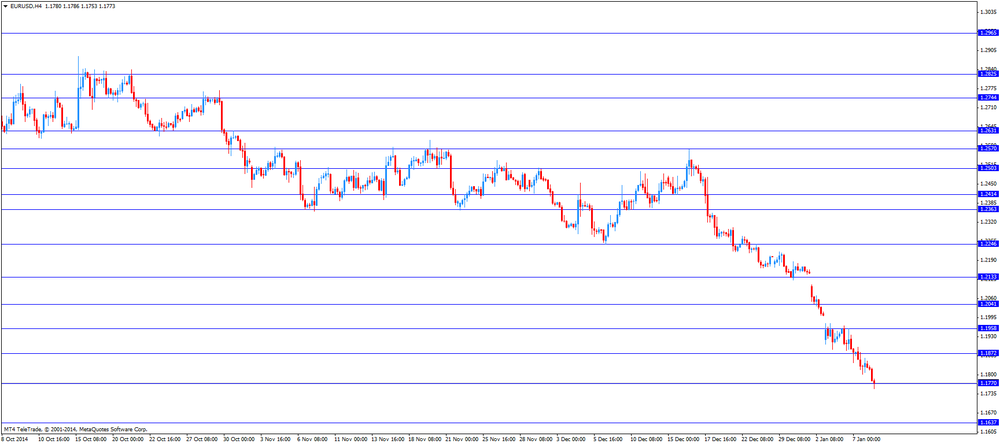This screenshot has width=1000, height=444.
Task: Click the EURUSD,H4 chart title text
Action: click(24, 5)
